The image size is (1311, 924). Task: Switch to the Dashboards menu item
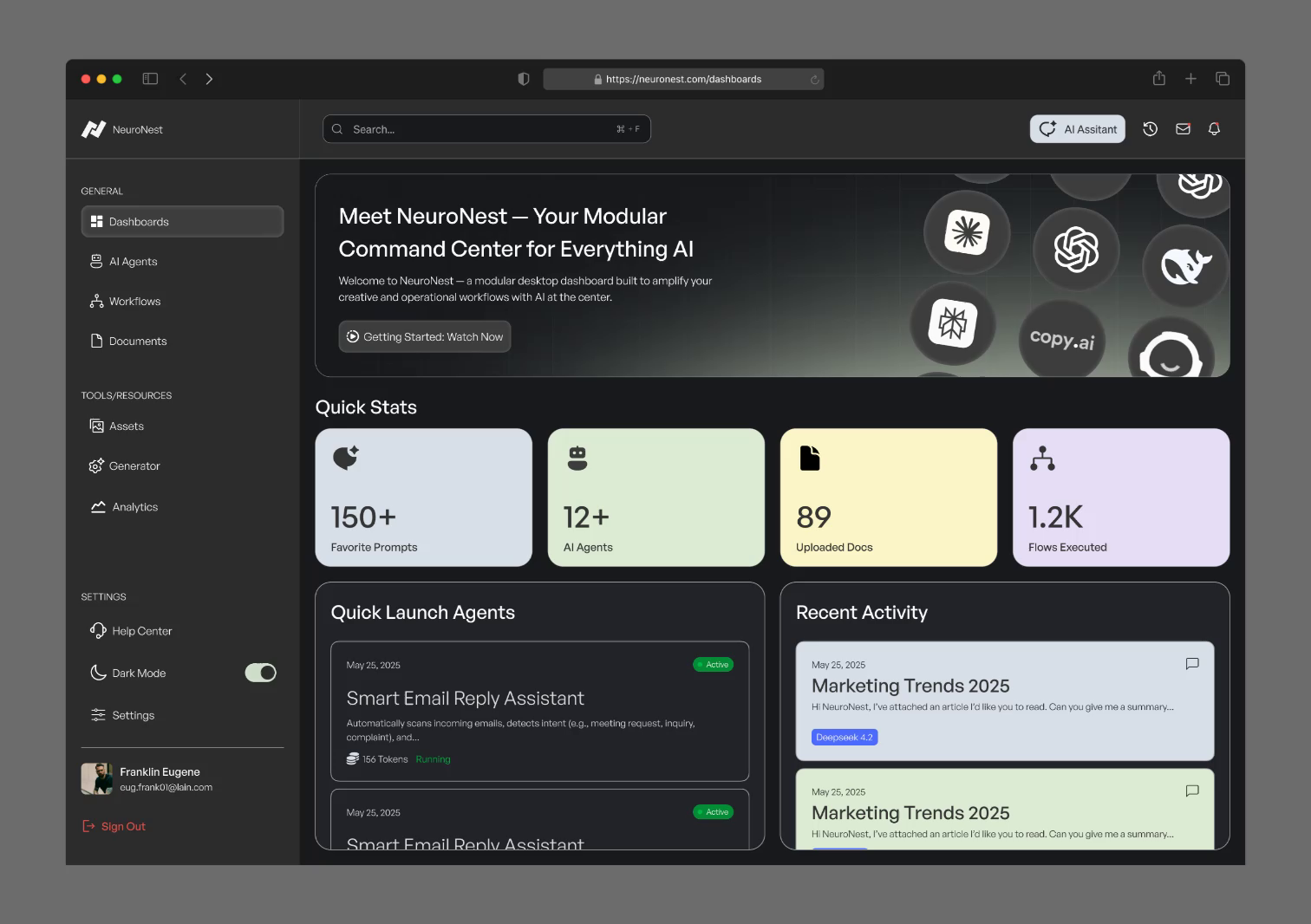pos(138,221)
